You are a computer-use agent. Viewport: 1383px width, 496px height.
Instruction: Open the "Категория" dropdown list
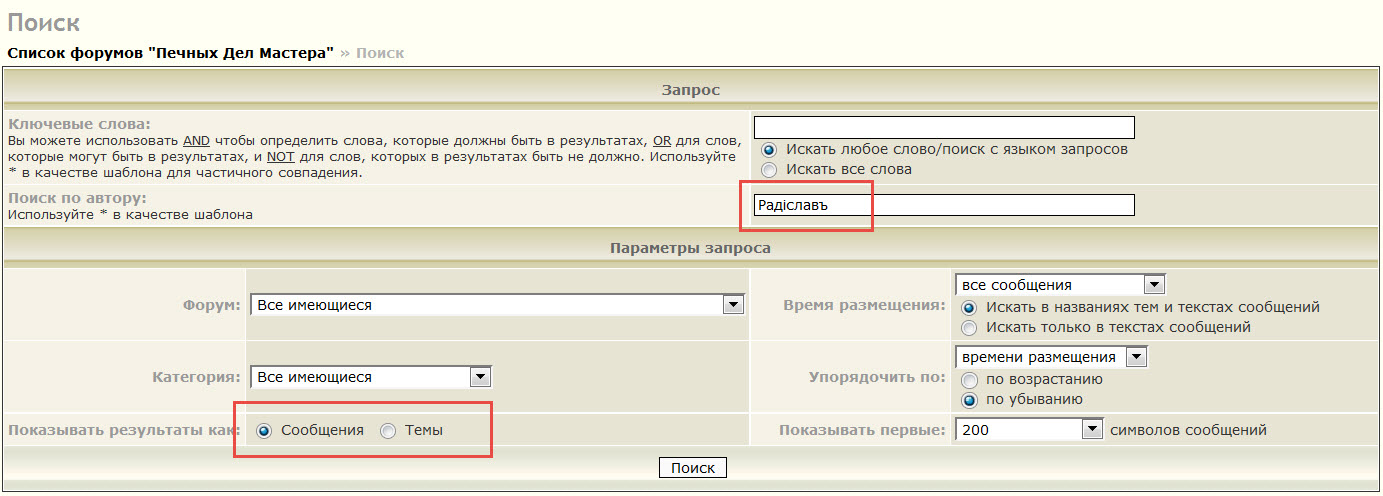pos(371,377)
